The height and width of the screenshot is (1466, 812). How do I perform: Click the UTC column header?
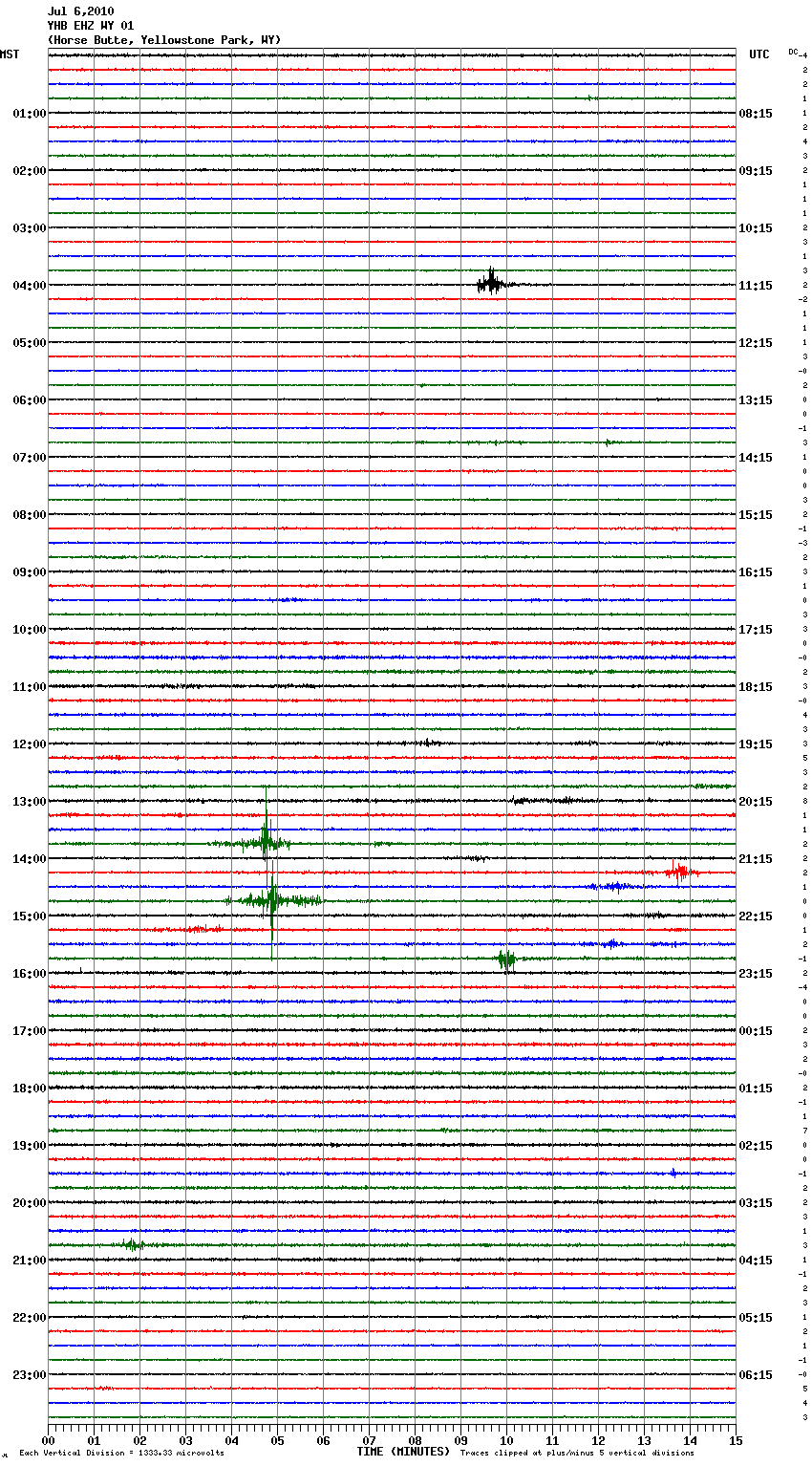[759, 54]
